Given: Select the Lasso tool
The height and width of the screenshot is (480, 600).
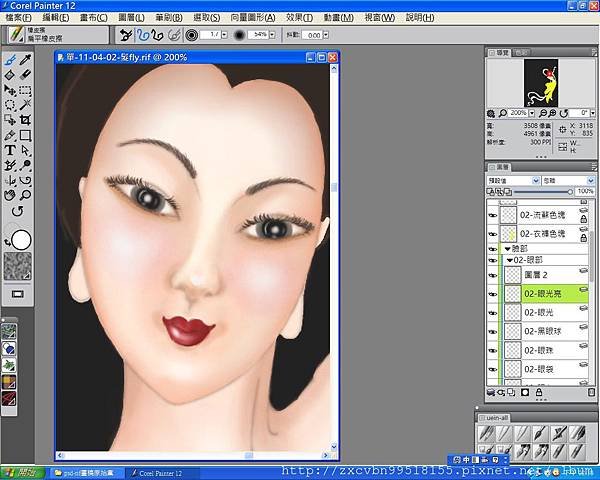Looking at the screenshot, I should click(10, 105).
